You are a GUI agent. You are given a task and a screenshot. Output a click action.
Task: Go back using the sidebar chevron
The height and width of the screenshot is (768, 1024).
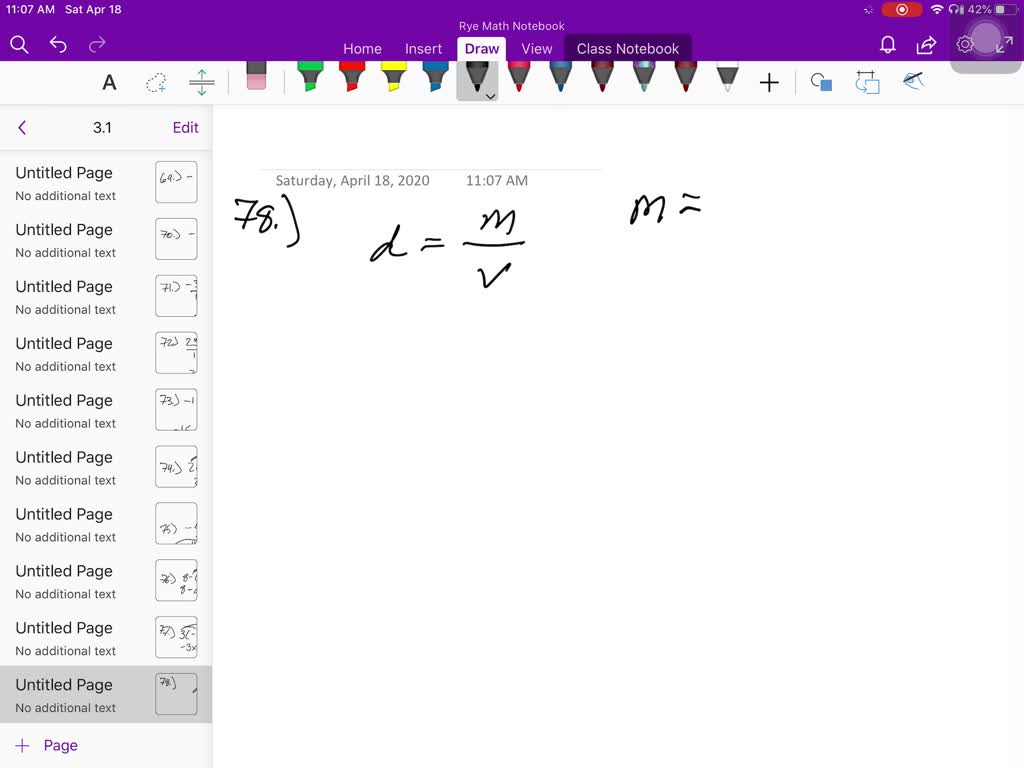tap(22, 127)
